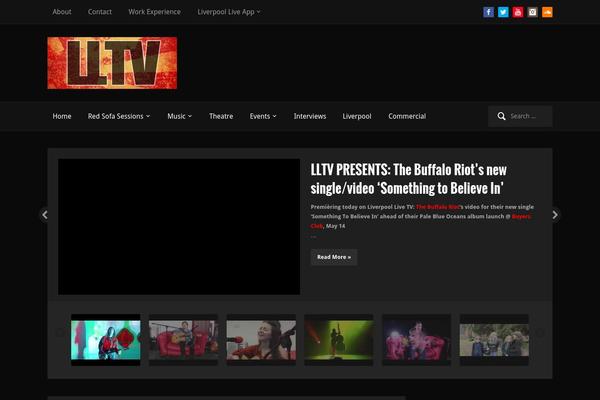Select the guitarist on teal background thumbnail
Image resolution: width=600 pixels, height=400 pixels.
click(x=106, y=340)
